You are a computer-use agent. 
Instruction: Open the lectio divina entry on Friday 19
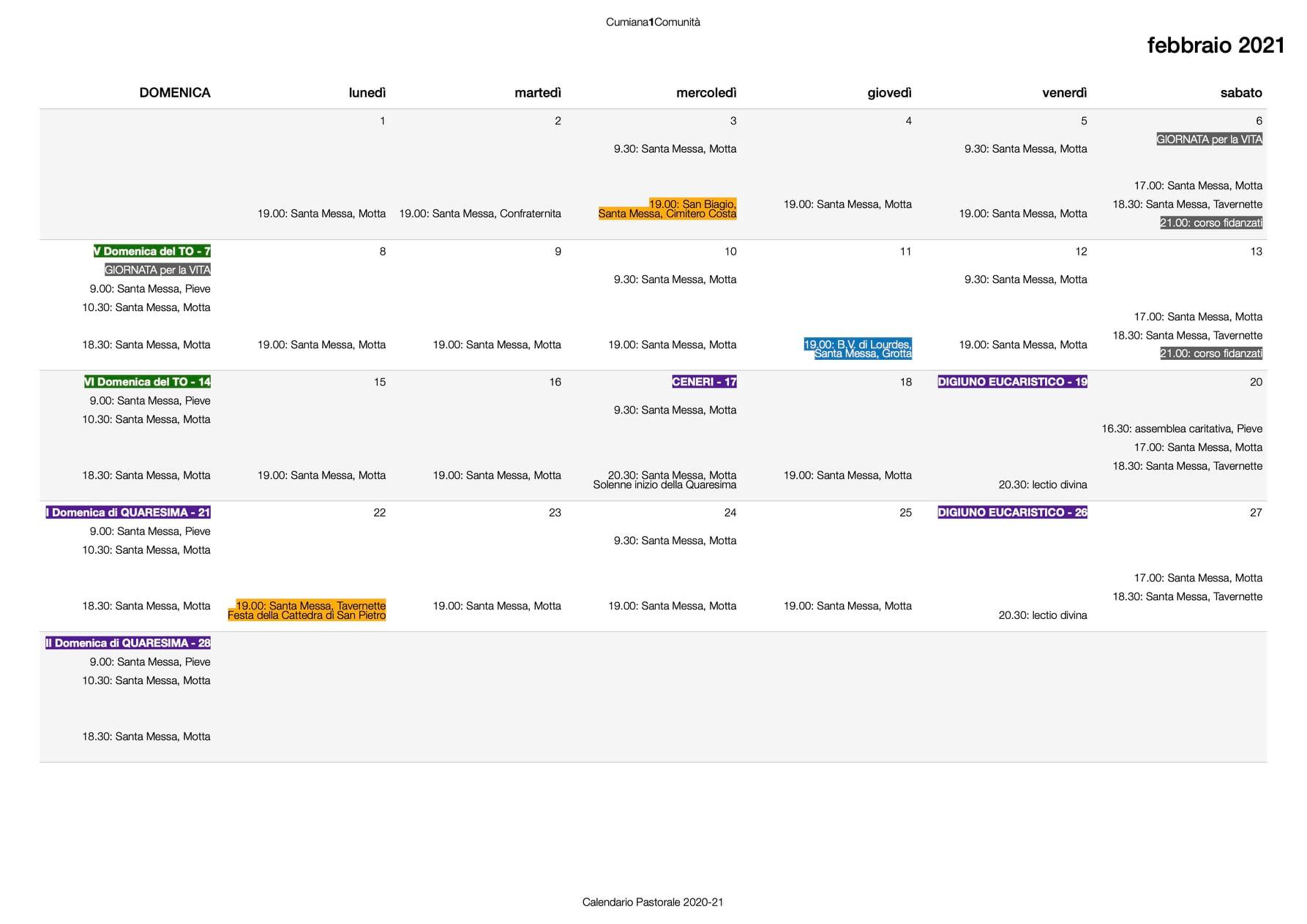pyautogui.click(x=1042, y=484)
